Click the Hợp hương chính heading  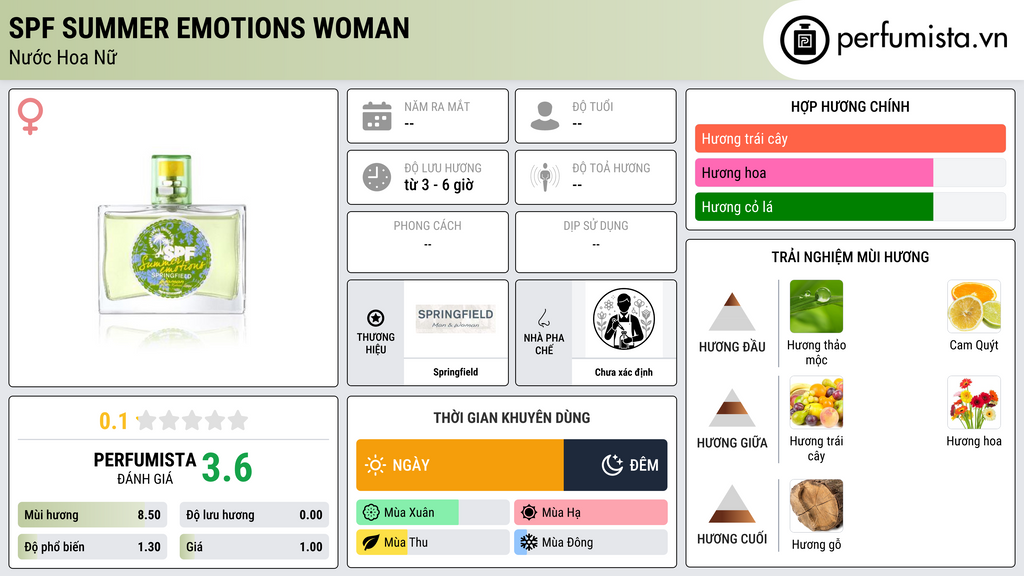pyautogui.click(x=850, y=106)
